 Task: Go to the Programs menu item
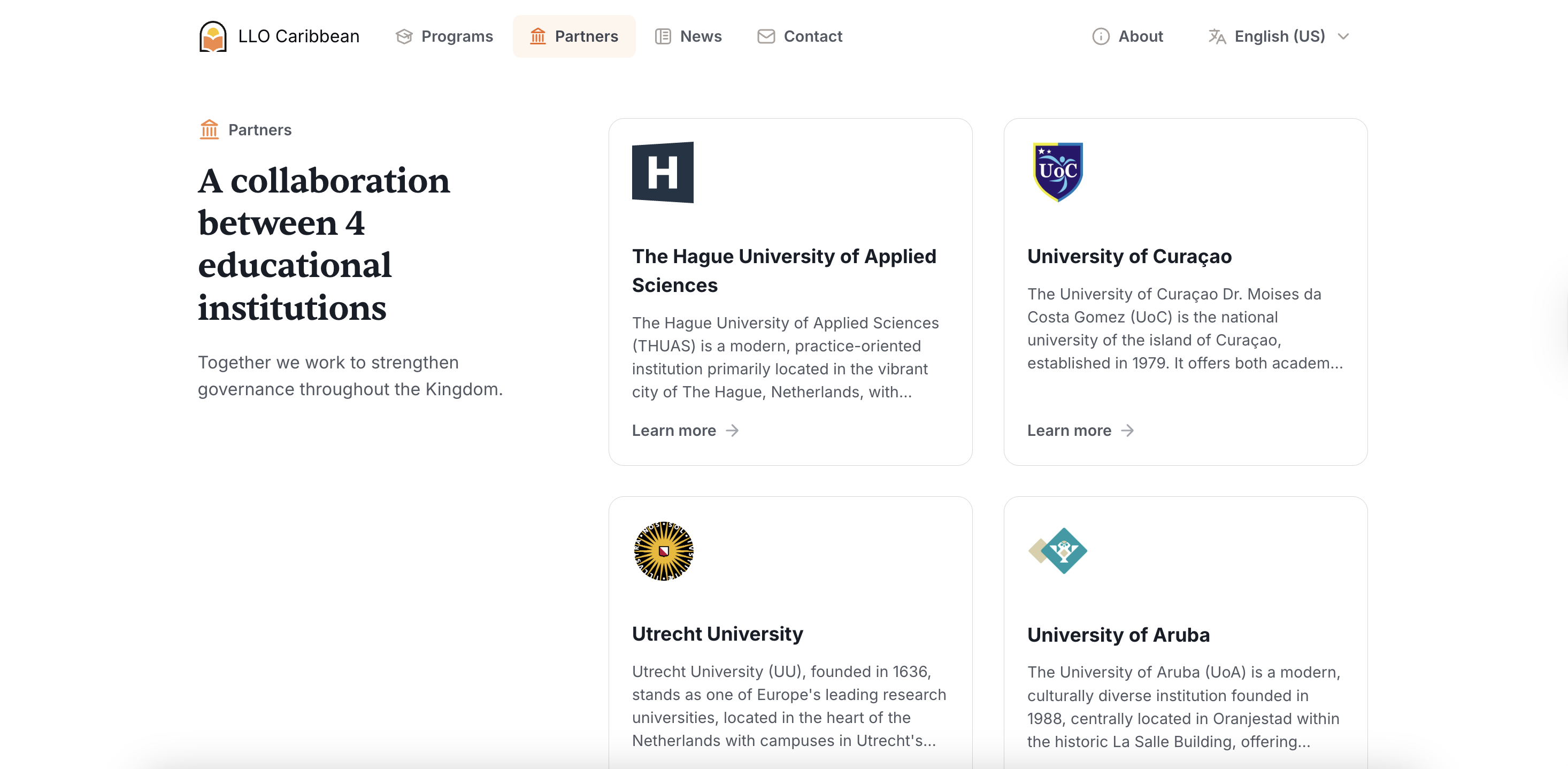tap(457, 36)
